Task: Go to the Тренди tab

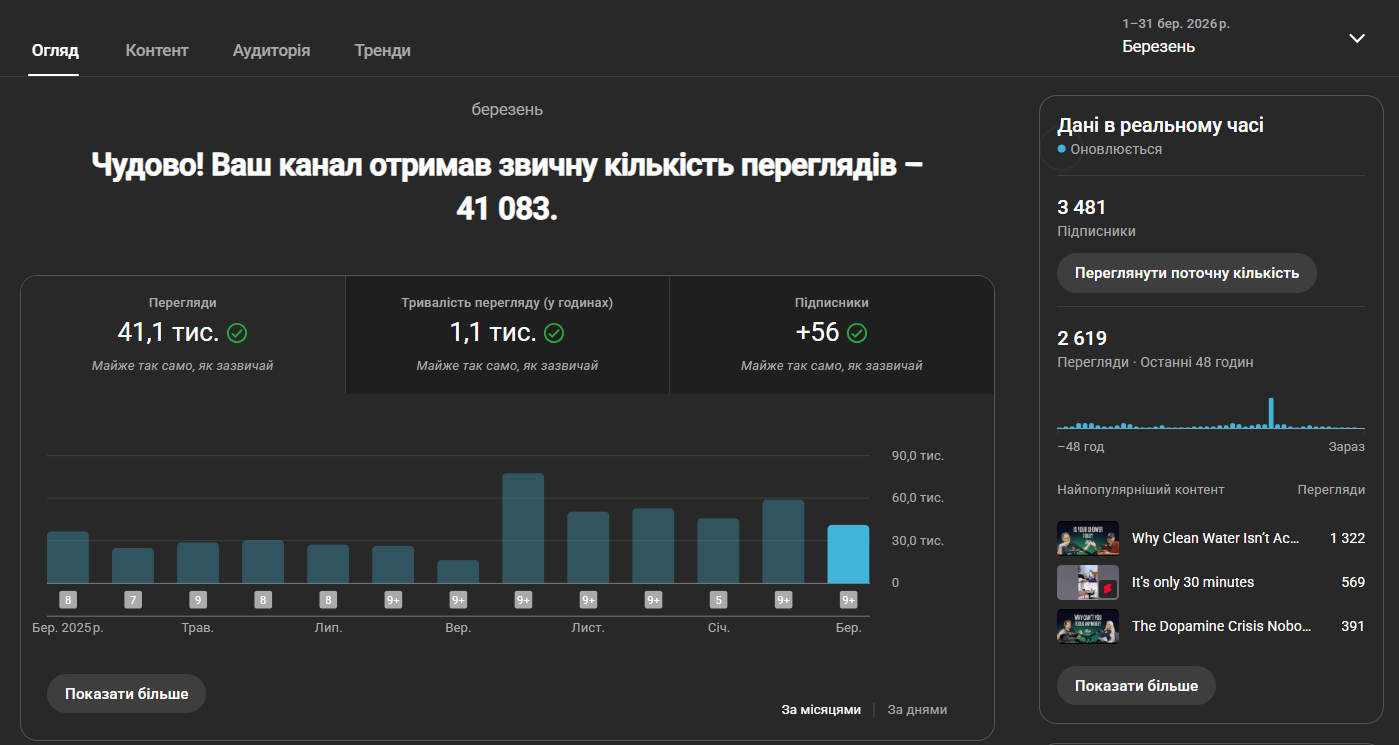Action: pyautogui.click(x=382, y=50)
